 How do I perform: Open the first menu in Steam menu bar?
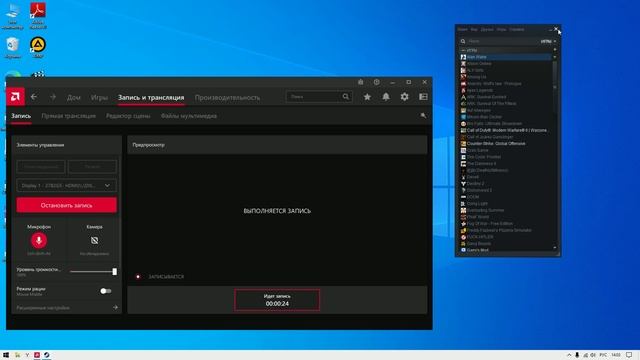pos(462,29)
